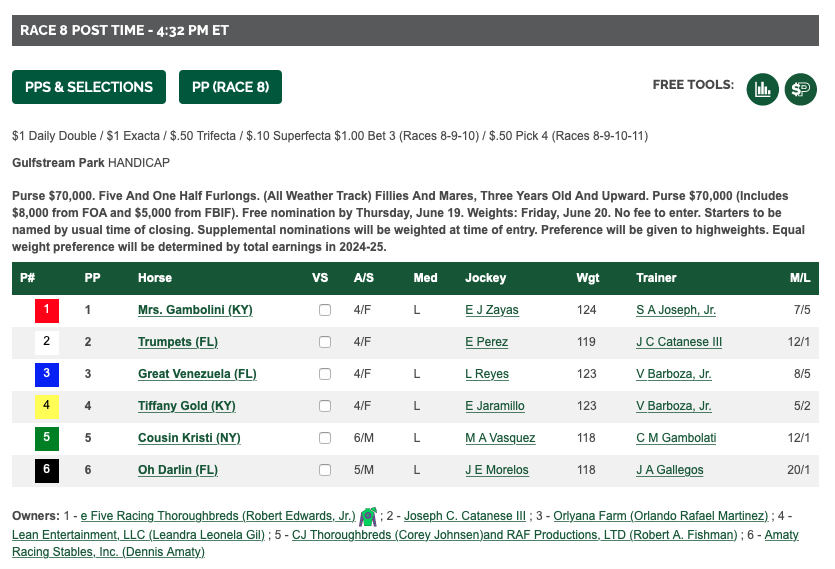Open horse page for Trumpets (FL)
Image resolution: width=835 pixels, height=569 pixels.
coord(178,342)
